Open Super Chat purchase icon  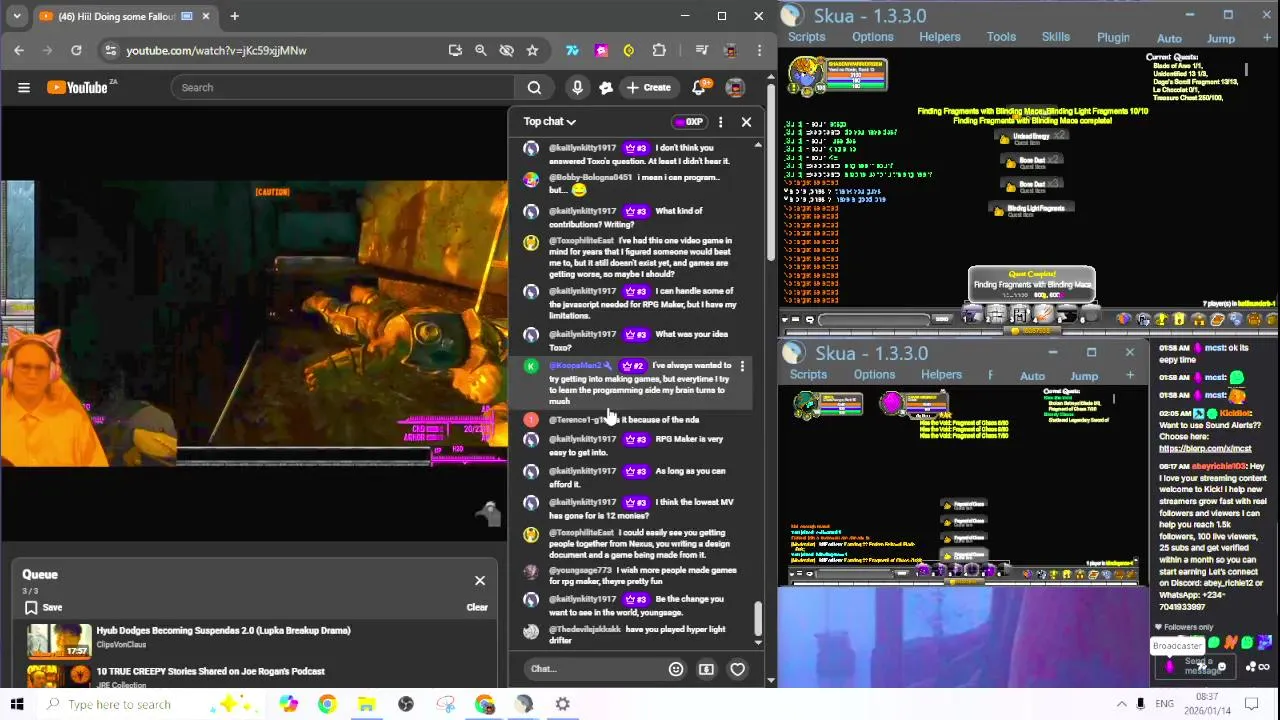[706, 669]
